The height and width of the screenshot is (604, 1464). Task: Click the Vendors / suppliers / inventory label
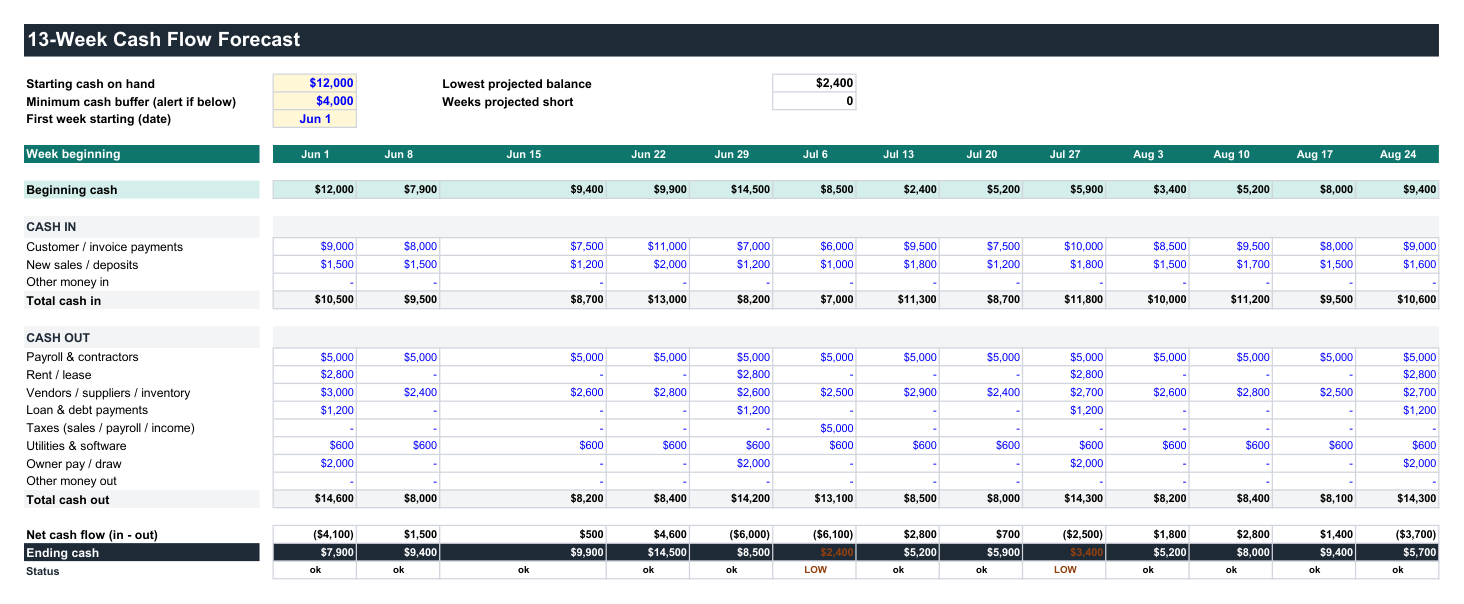(x=108, y=393)
